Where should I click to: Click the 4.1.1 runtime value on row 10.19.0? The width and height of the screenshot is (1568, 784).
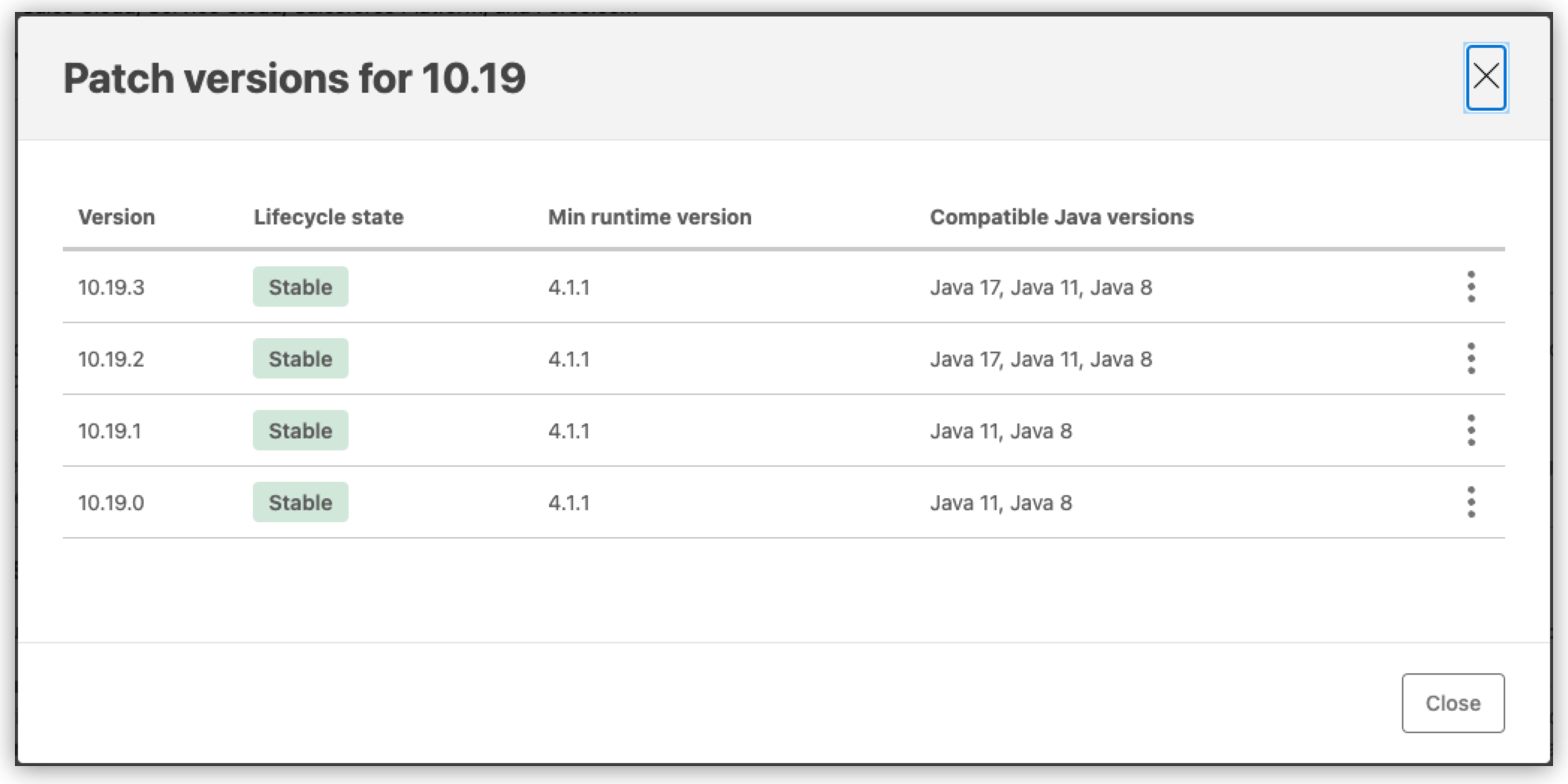pos(569,502)
